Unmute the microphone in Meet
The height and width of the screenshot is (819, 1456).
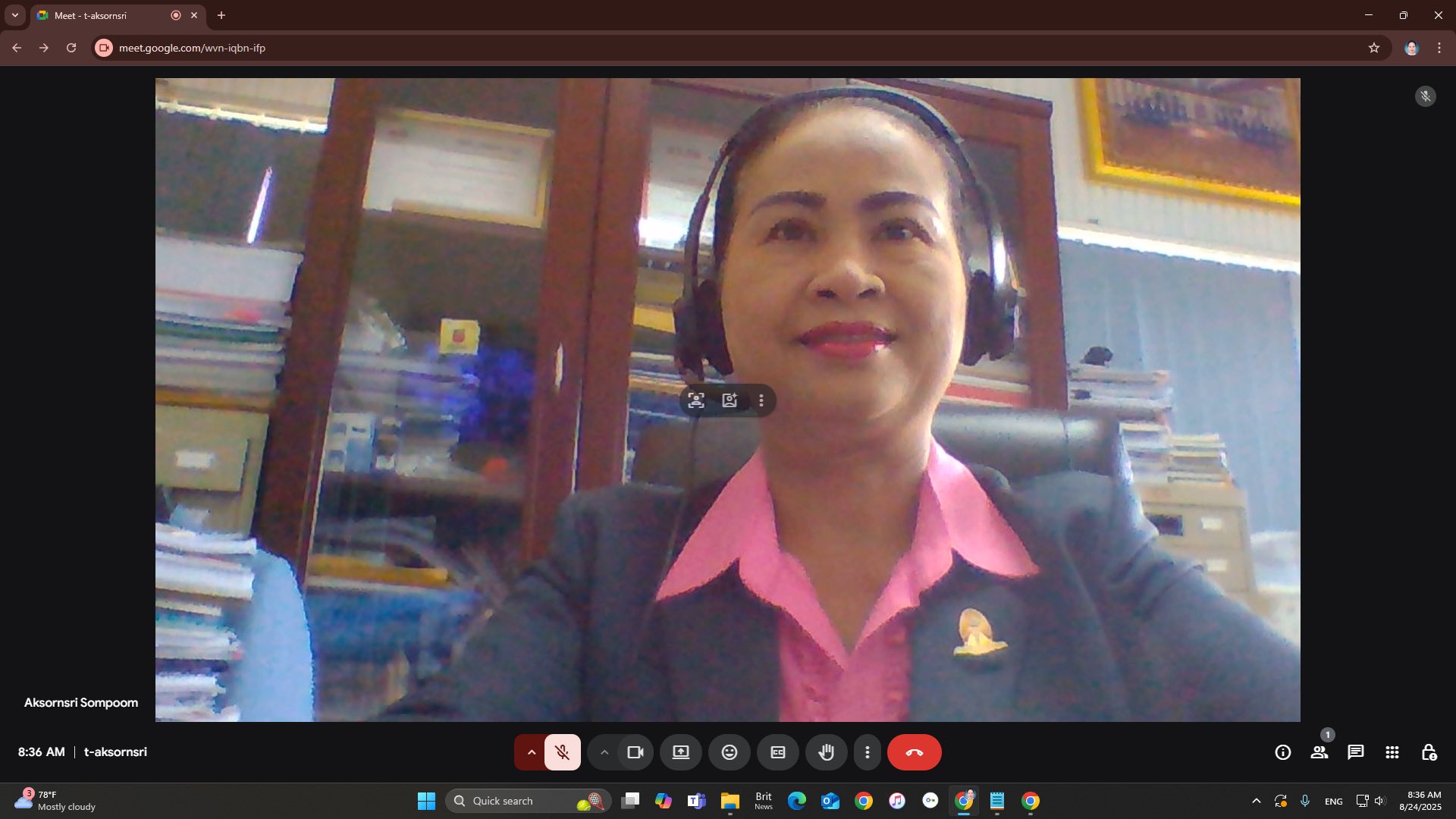coord(562,752)
